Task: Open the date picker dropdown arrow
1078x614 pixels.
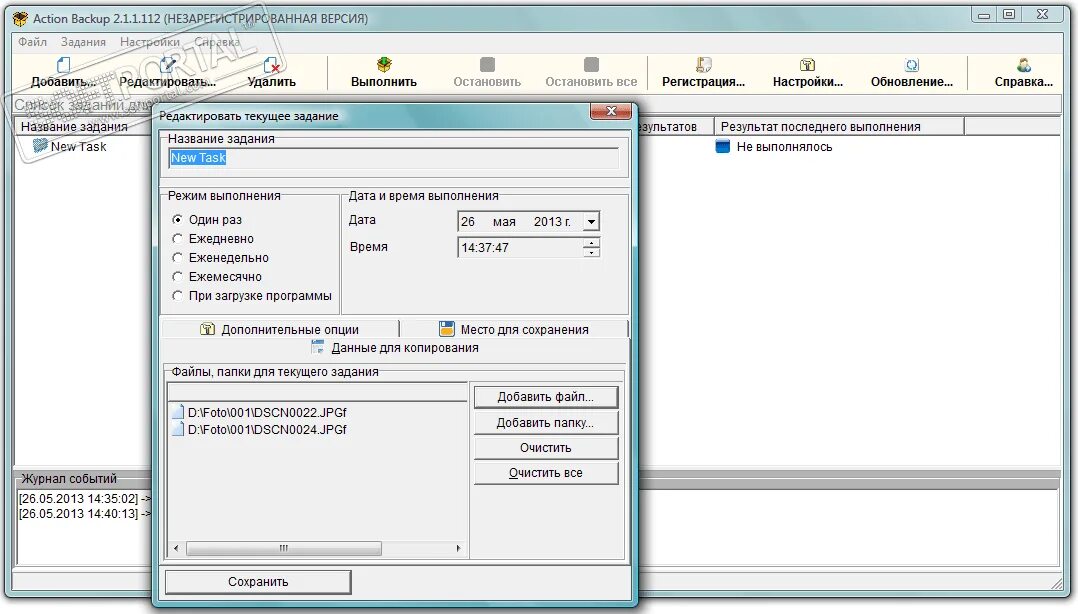Action: [591, 221]
